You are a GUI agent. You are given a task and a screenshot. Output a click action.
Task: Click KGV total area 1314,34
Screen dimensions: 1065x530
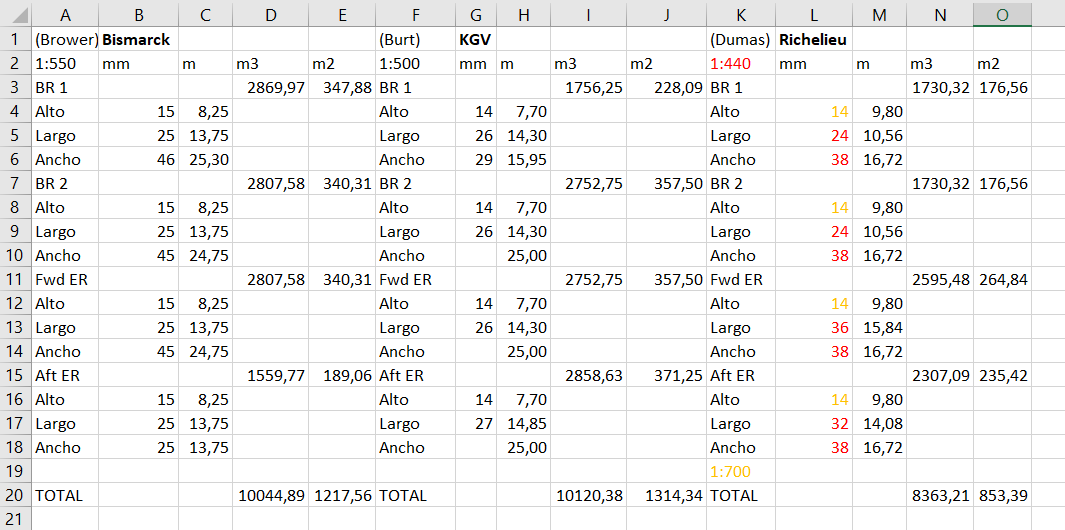pyautogui.click(x=666, y=495)
